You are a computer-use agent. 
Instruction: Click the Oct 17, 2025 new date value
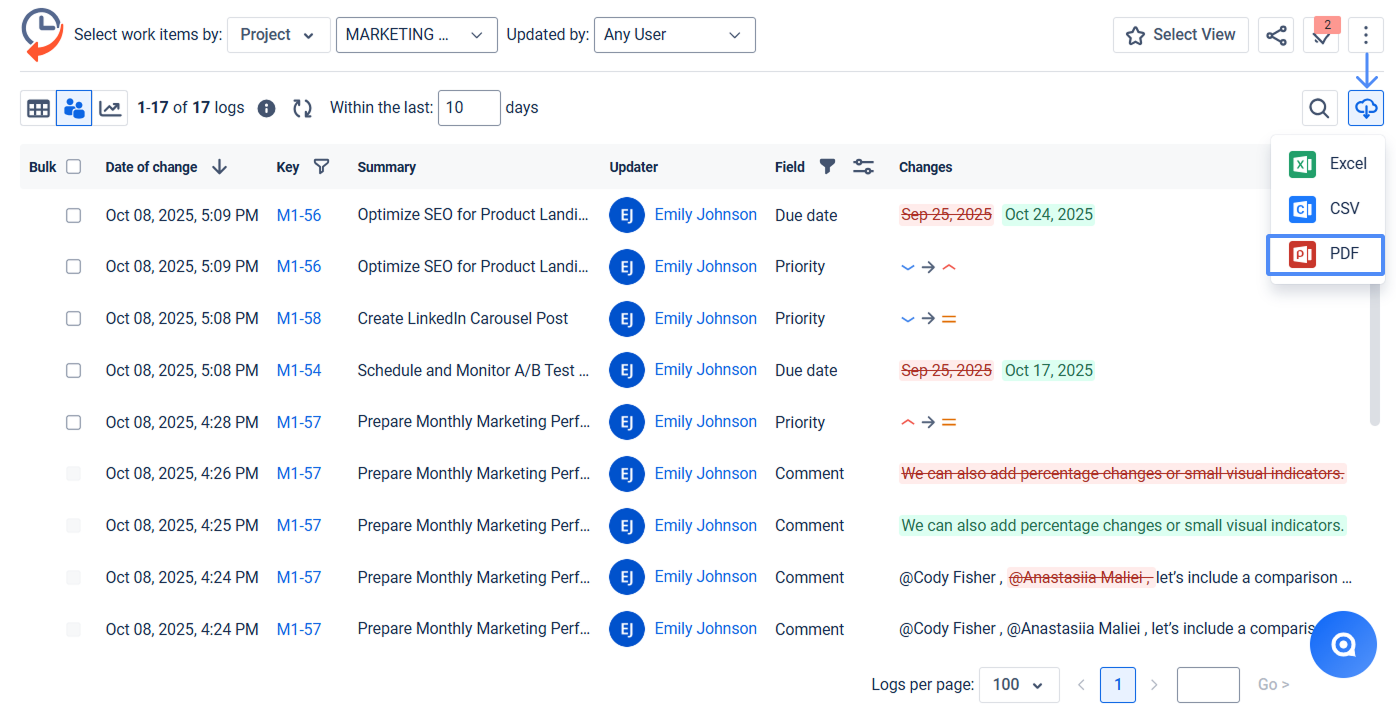[x=1049, y=370]
